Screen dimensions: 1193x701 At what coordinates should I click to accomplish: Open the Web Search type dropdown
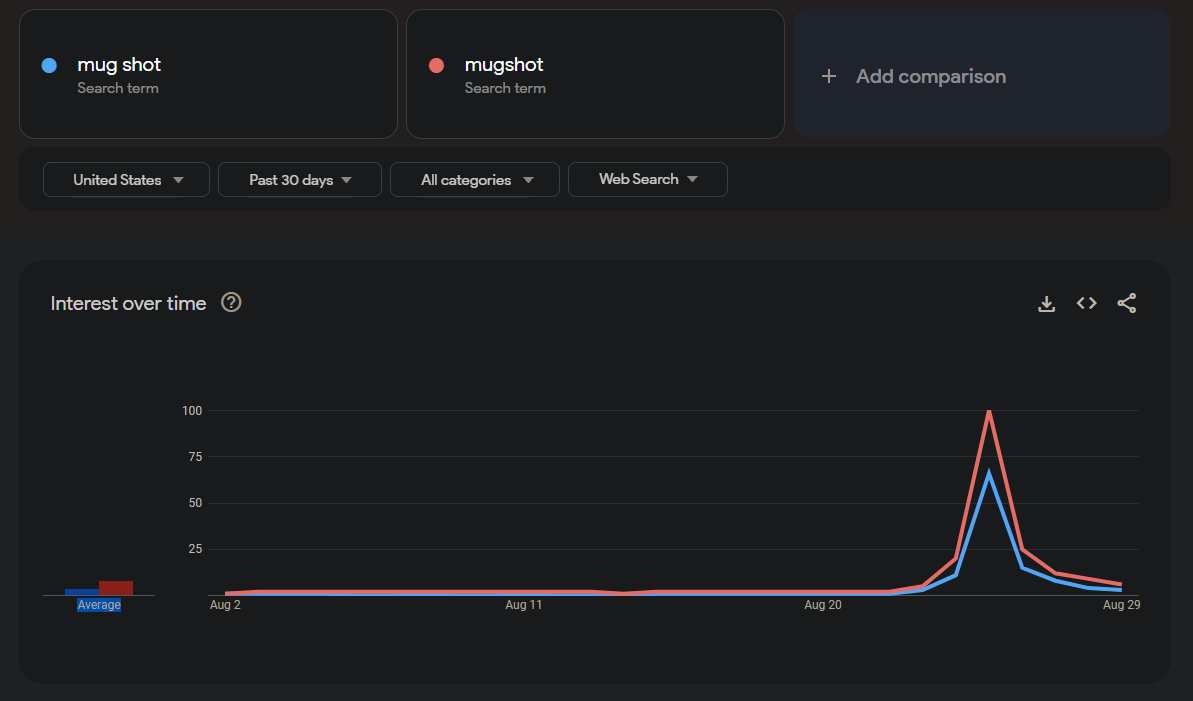pos(647,179)
